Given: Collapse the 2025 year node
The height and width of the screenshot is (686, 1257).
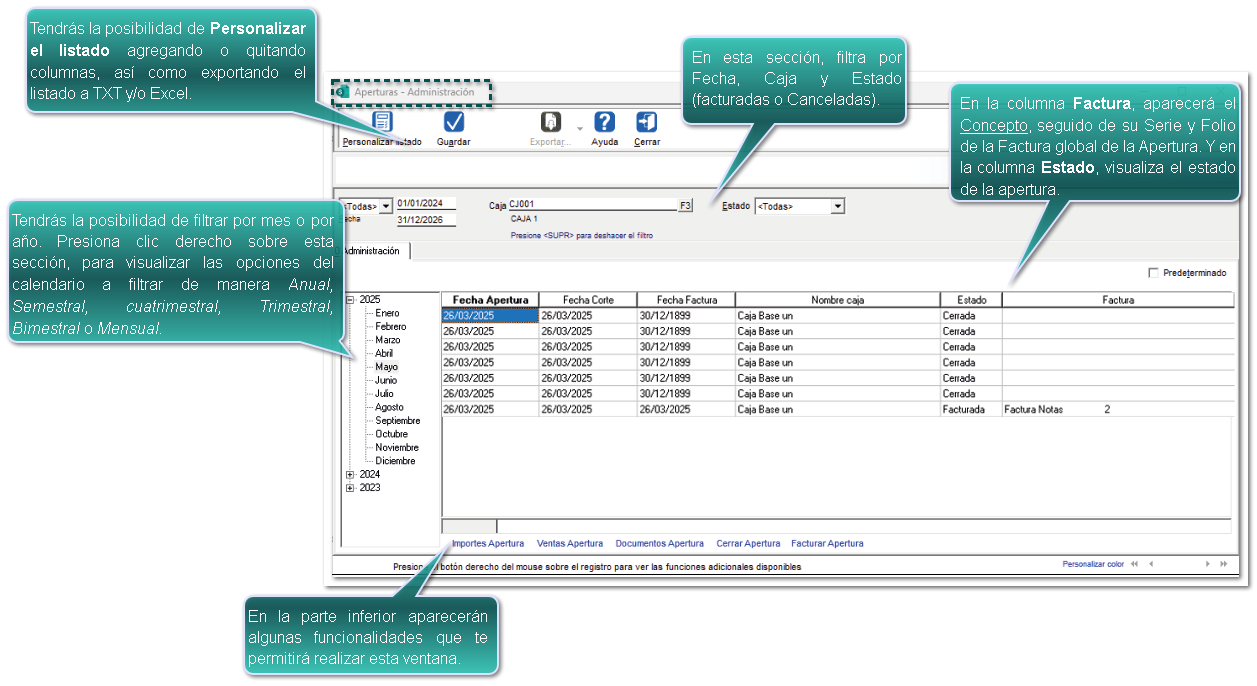Looking at the screenshot, I should [350, 300].
